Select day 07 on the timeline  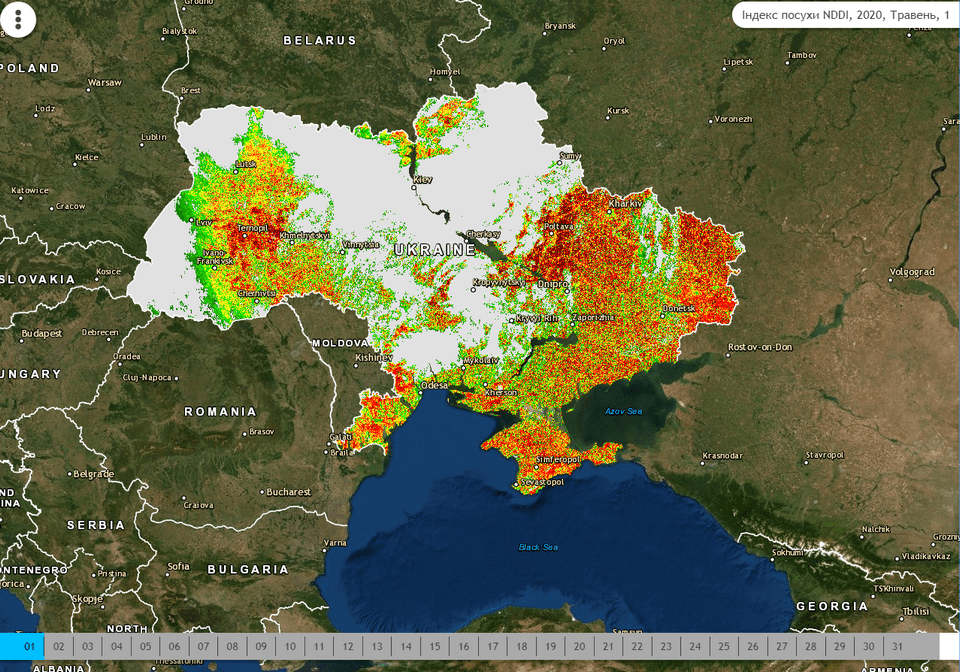tap(203, 646)
